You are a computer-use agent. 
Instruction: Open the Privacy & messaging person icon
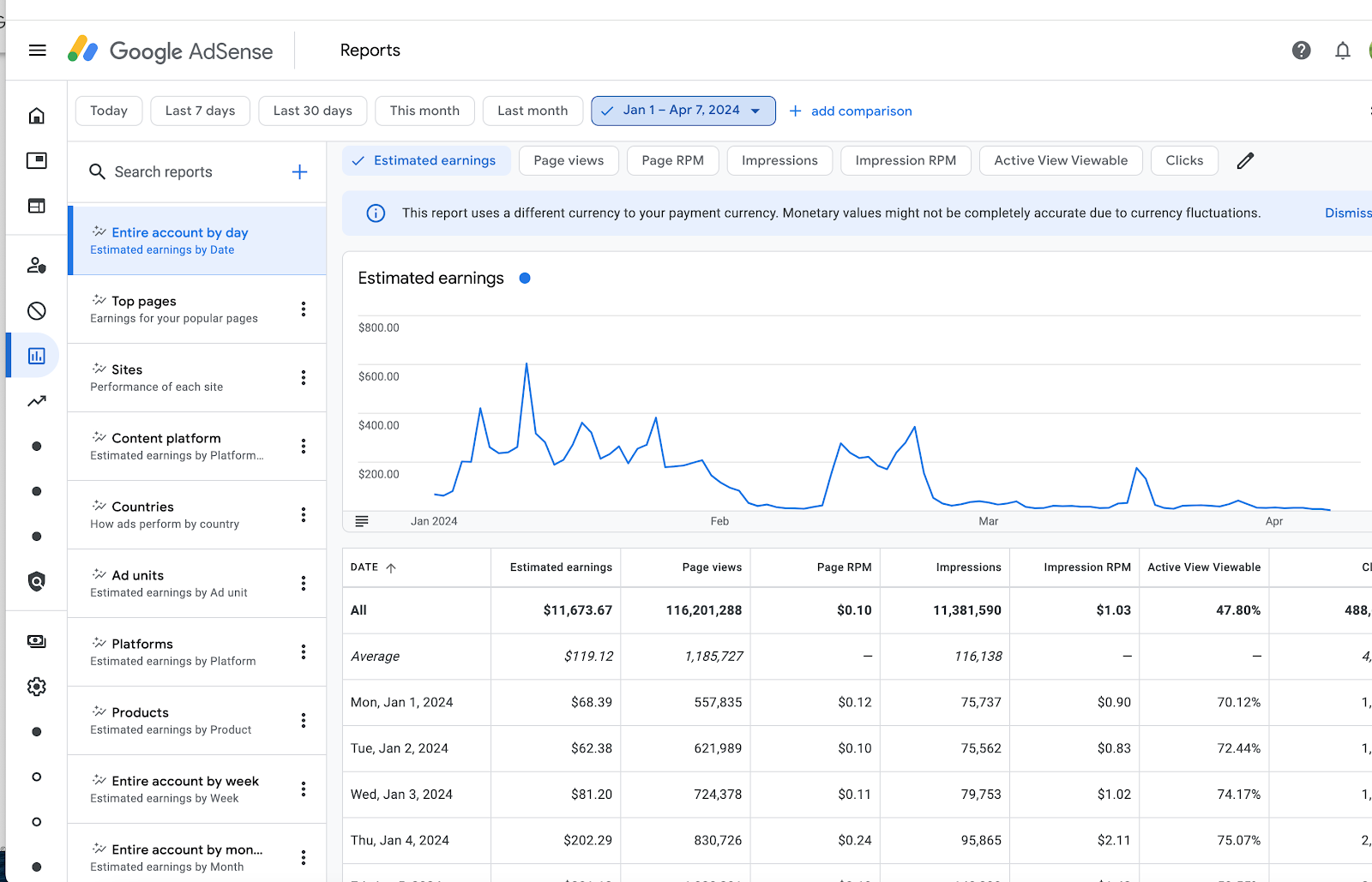pyautogui.click(x=37, y=266)
